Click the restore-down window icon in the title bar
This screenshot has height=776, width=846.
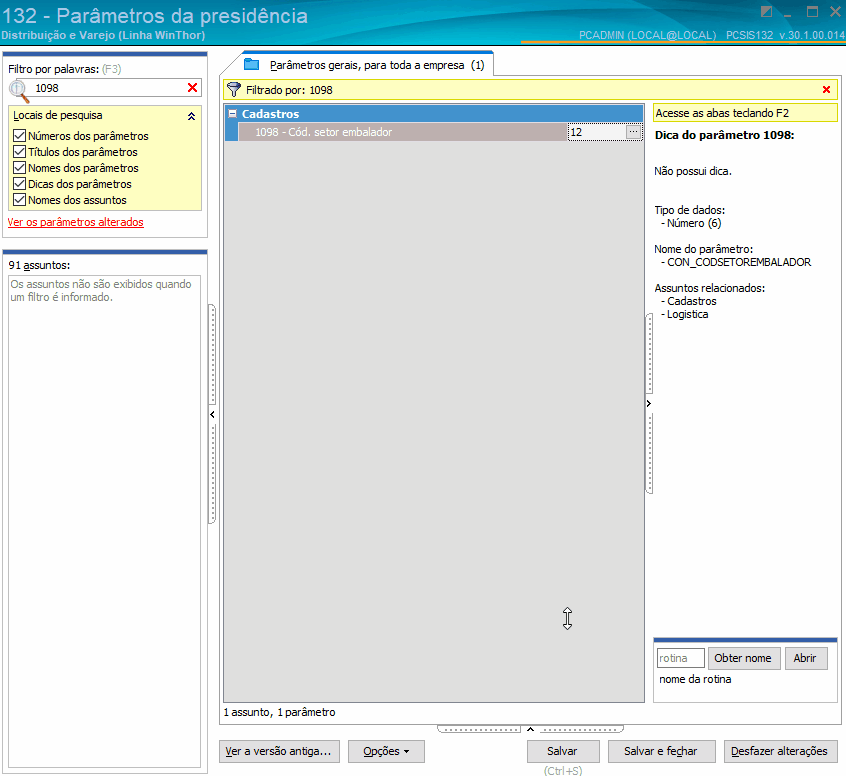coord(766,11)
